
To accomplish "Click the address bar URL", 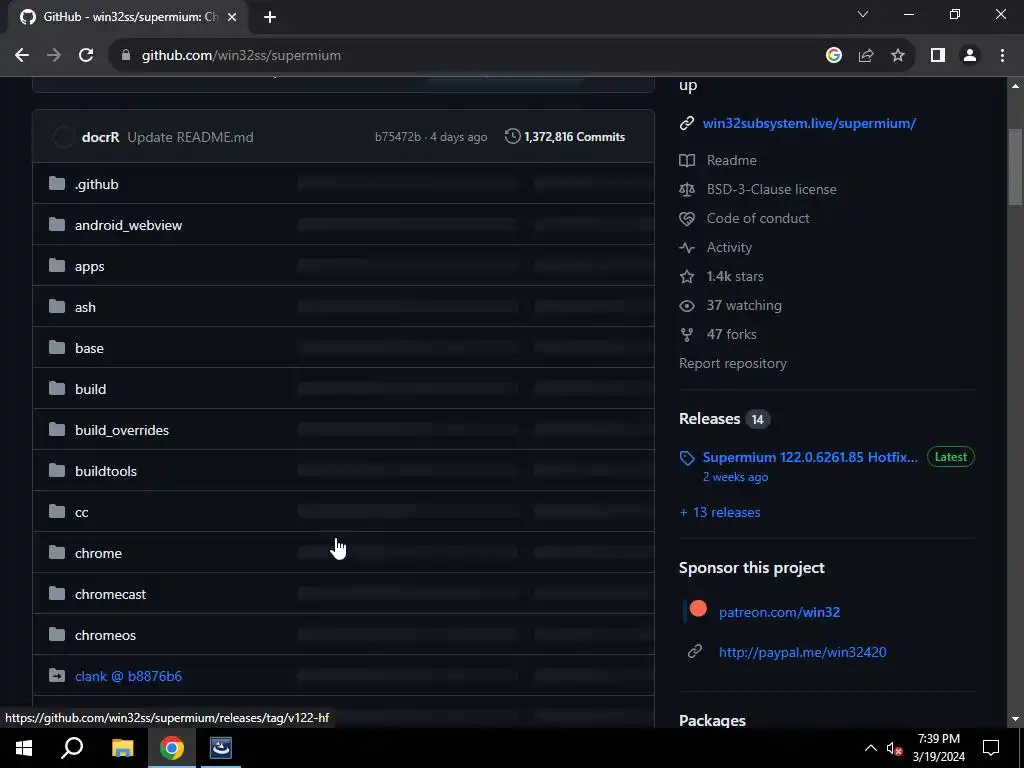I will pos(242,56).
